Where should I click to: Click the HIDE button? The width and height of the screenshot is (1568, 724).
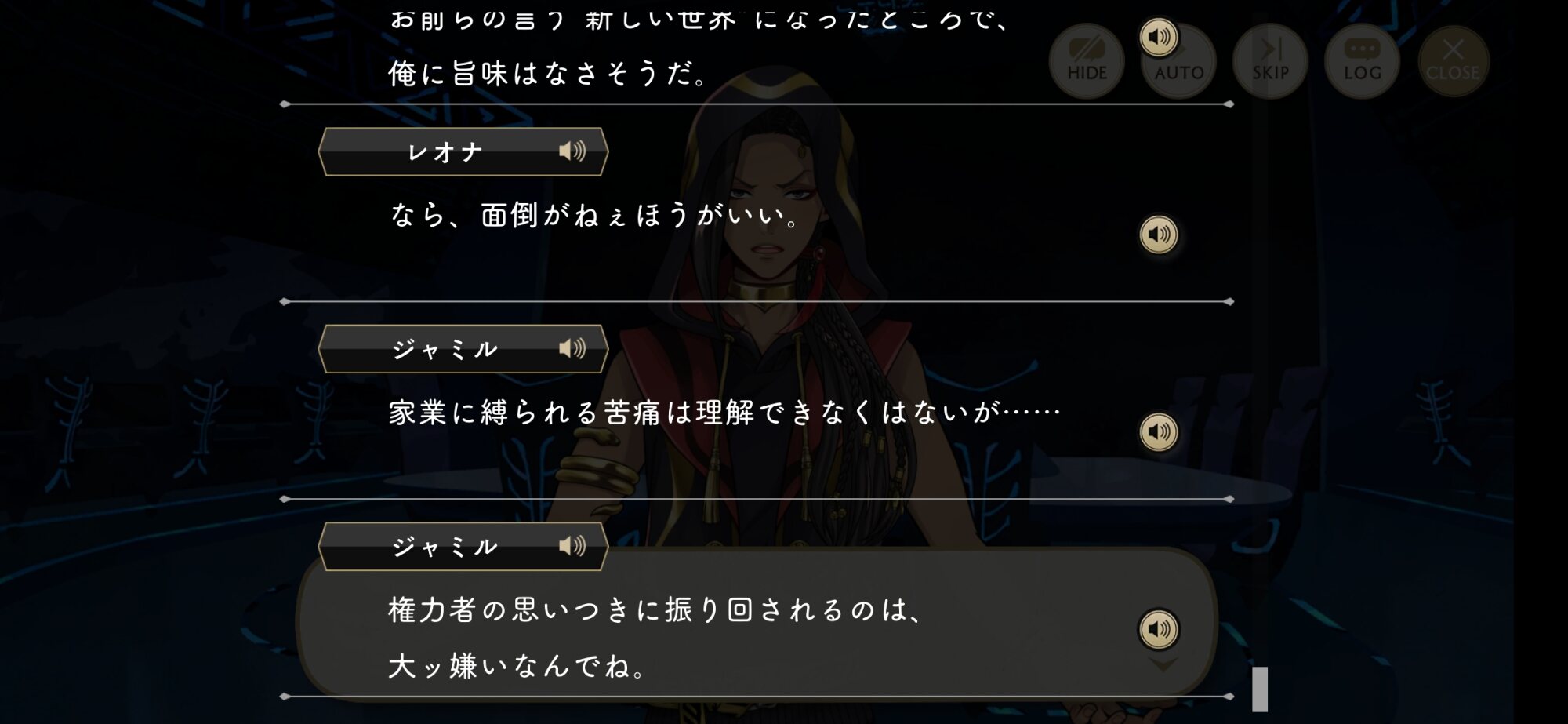click(x=1087, y=61)
